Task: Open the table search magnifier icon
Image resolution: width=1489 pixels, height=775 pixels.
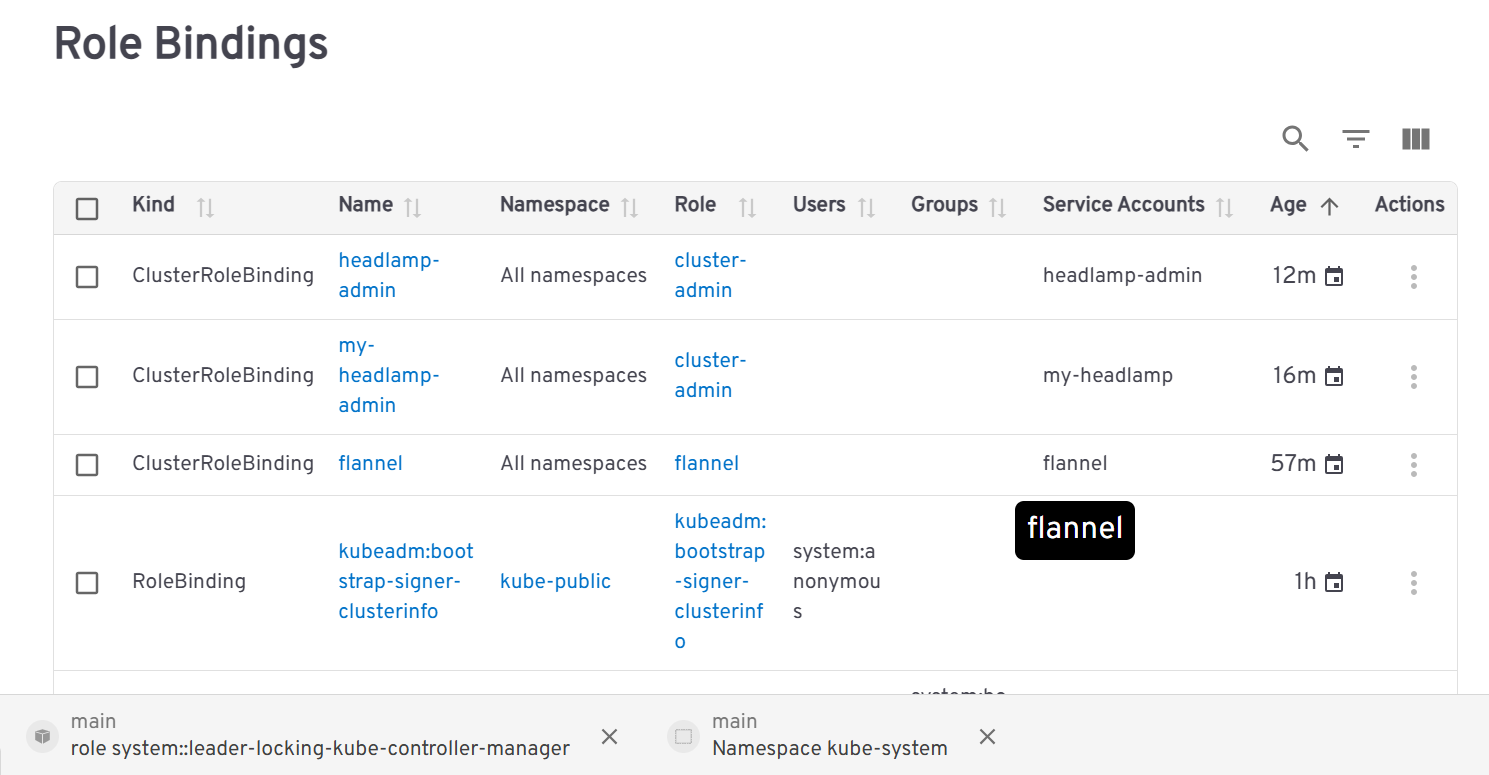Action: [1295, 139]
